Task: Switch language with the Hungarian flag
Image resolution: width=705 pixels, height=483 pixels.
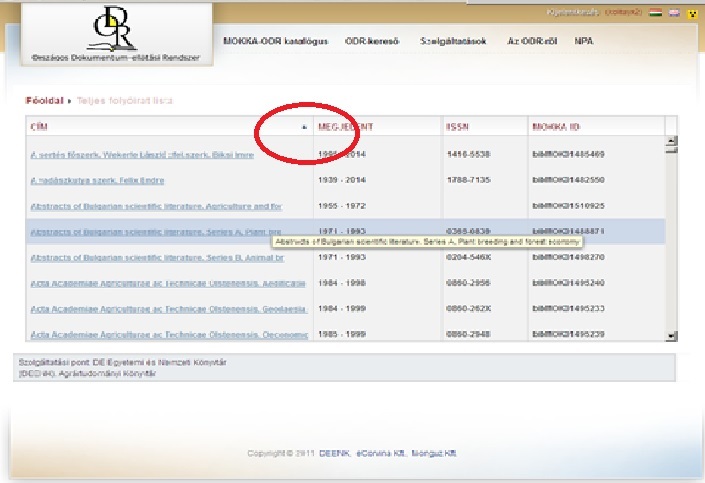Action: pyautogui.click(x=657, y=13)
